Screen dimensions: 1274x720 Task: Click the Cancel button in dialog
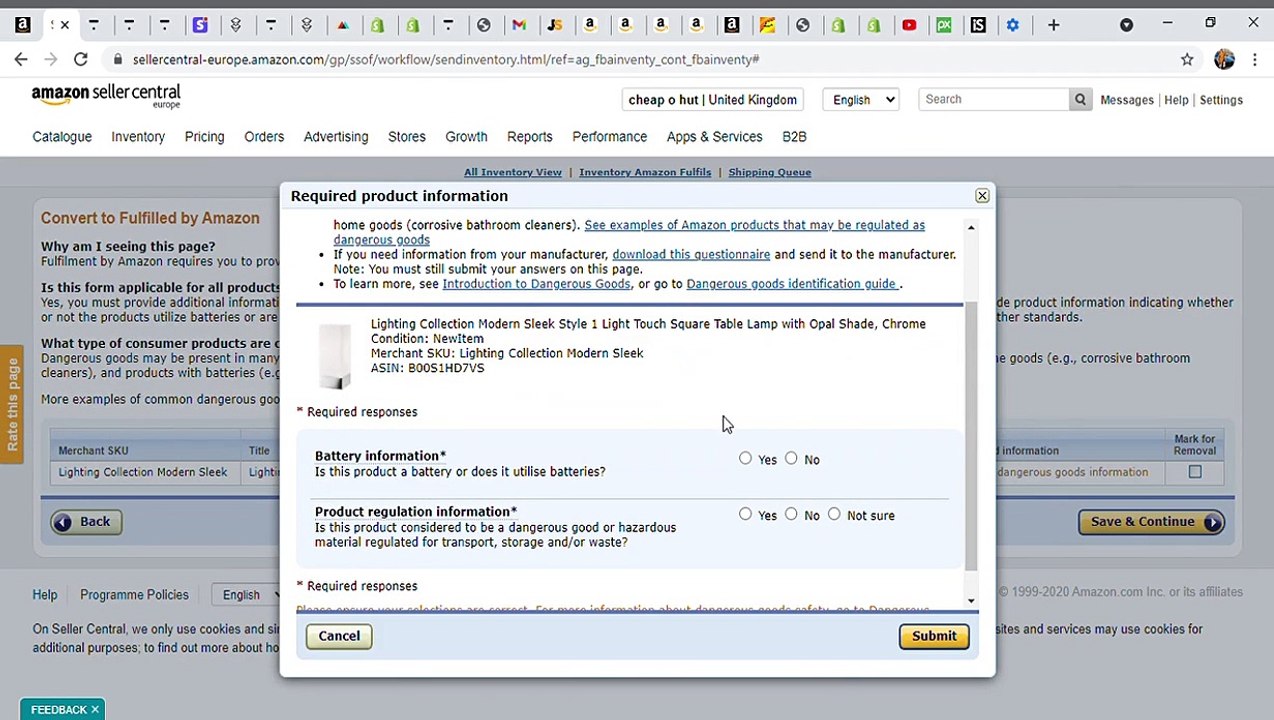pyautogui.click(x=339, y=636)
